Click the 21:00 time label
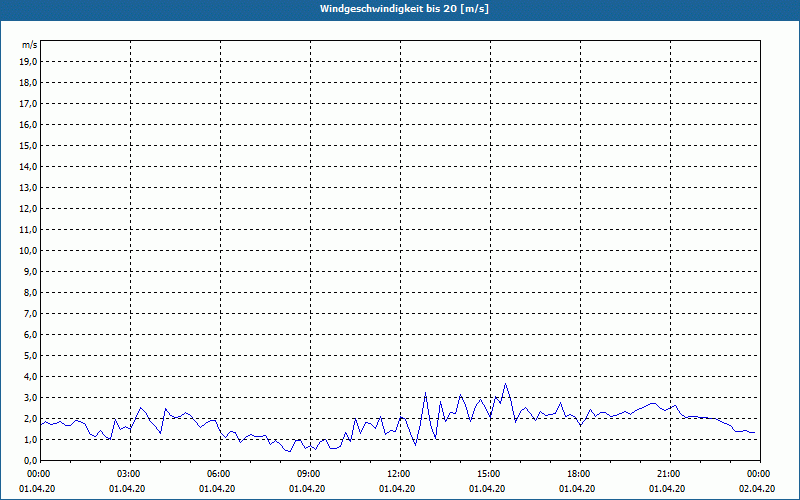 pyautogui.click(x=670, y=474)
